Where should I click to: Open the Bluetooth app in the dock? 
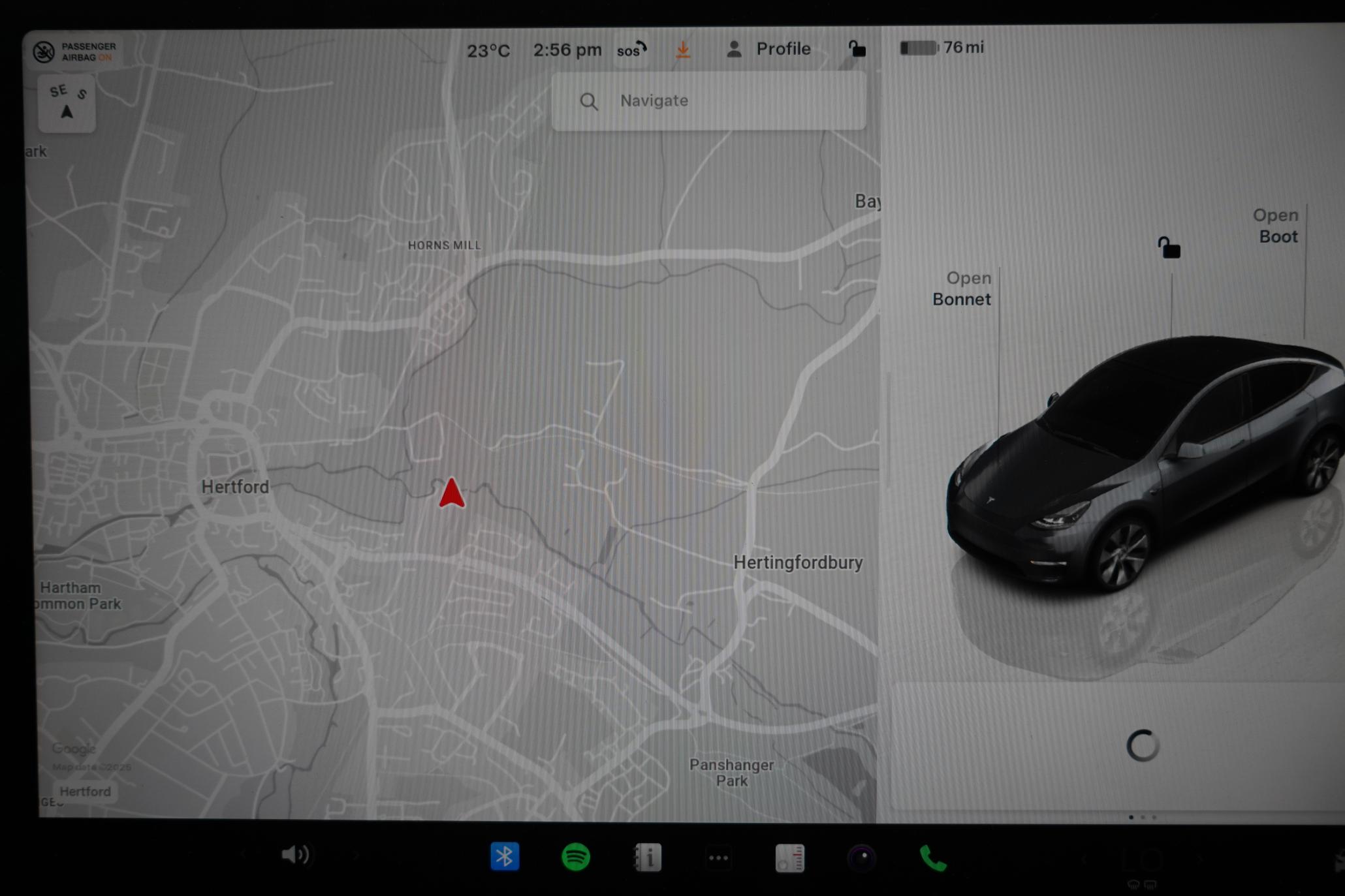(x=505, y=856)
